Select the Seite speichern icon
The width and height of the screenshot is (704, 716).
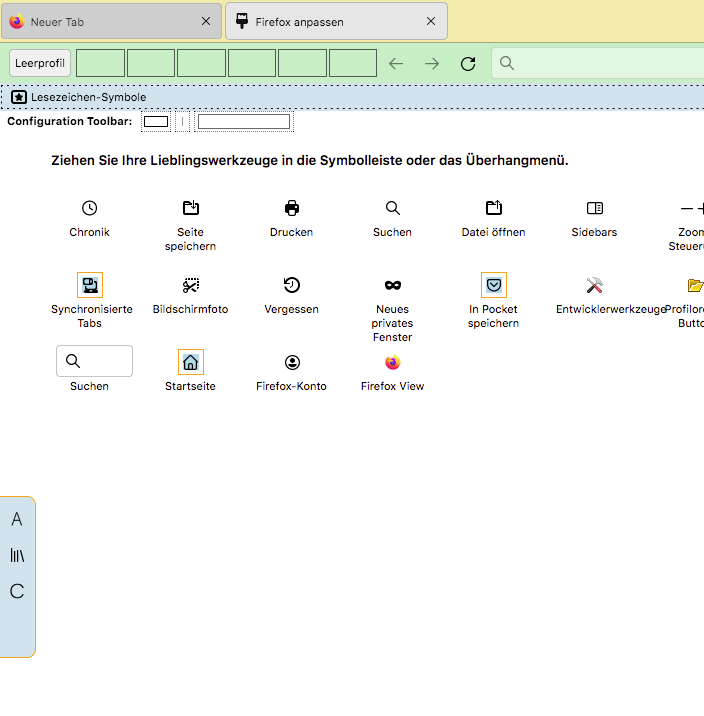click(191, 208)
